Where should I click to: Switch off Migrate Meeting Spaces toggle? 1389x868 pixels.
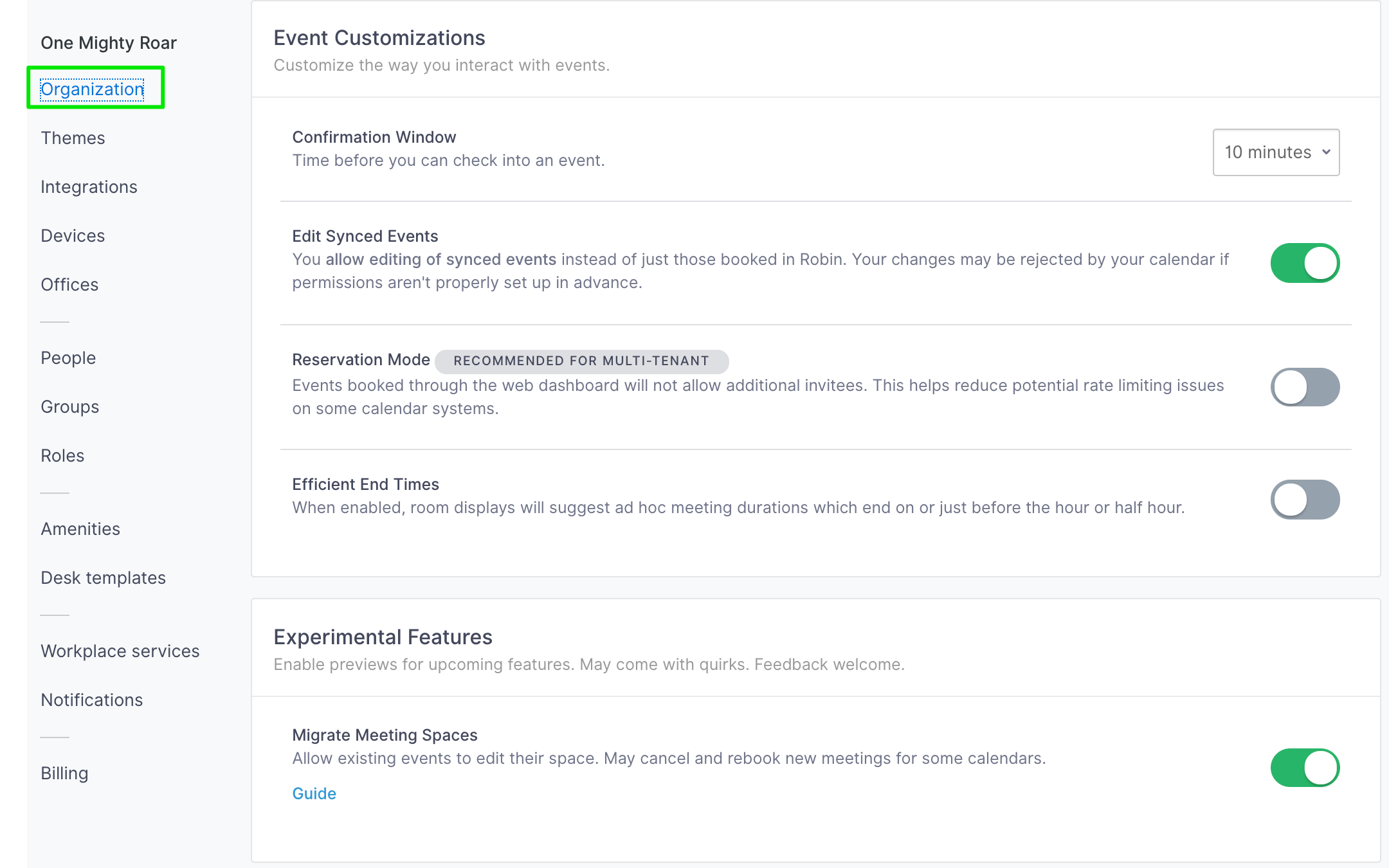point(1305,768)
